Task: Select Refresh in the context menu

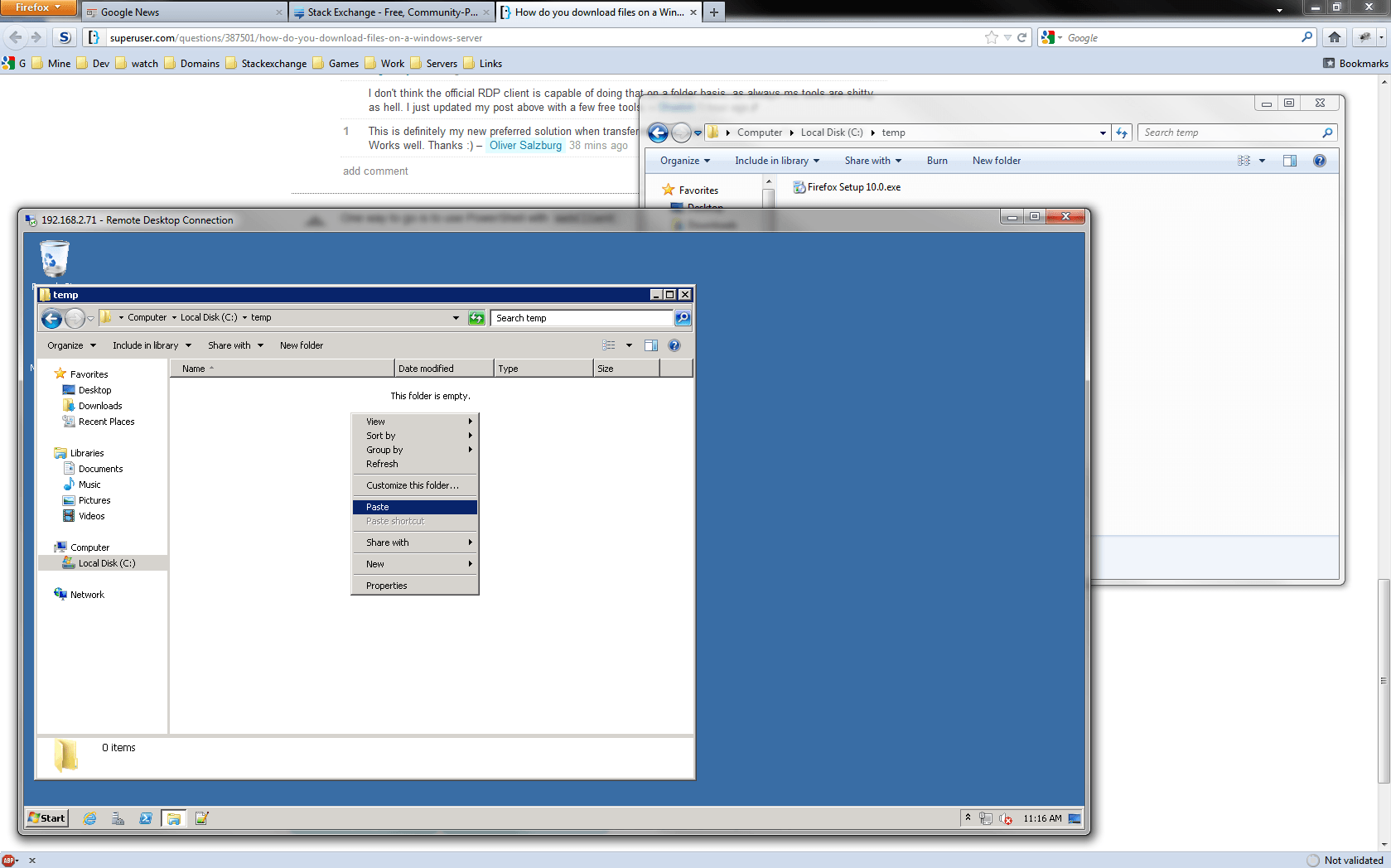Action: pyautogui.click(x=414, y=464)
